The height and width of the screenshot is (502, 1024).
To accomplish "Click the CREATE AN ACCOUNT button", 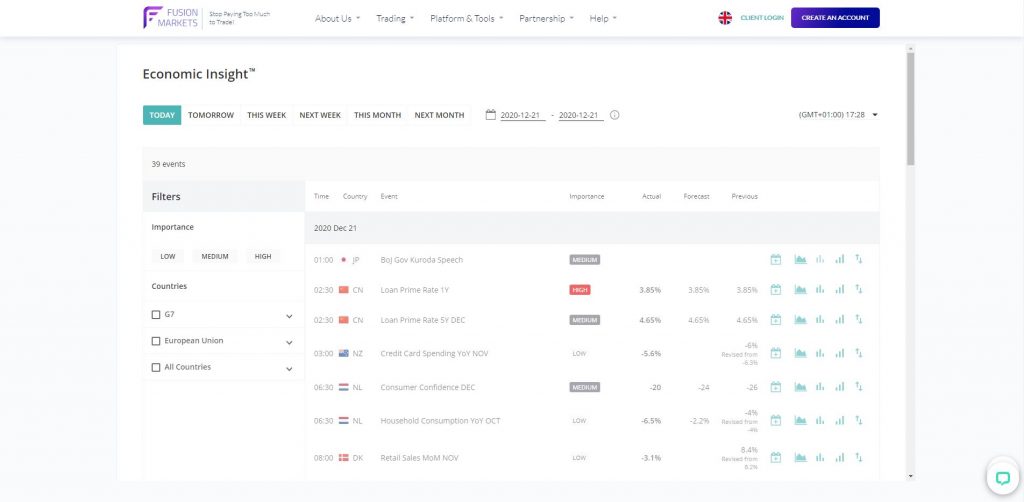I will pos(835,18).
